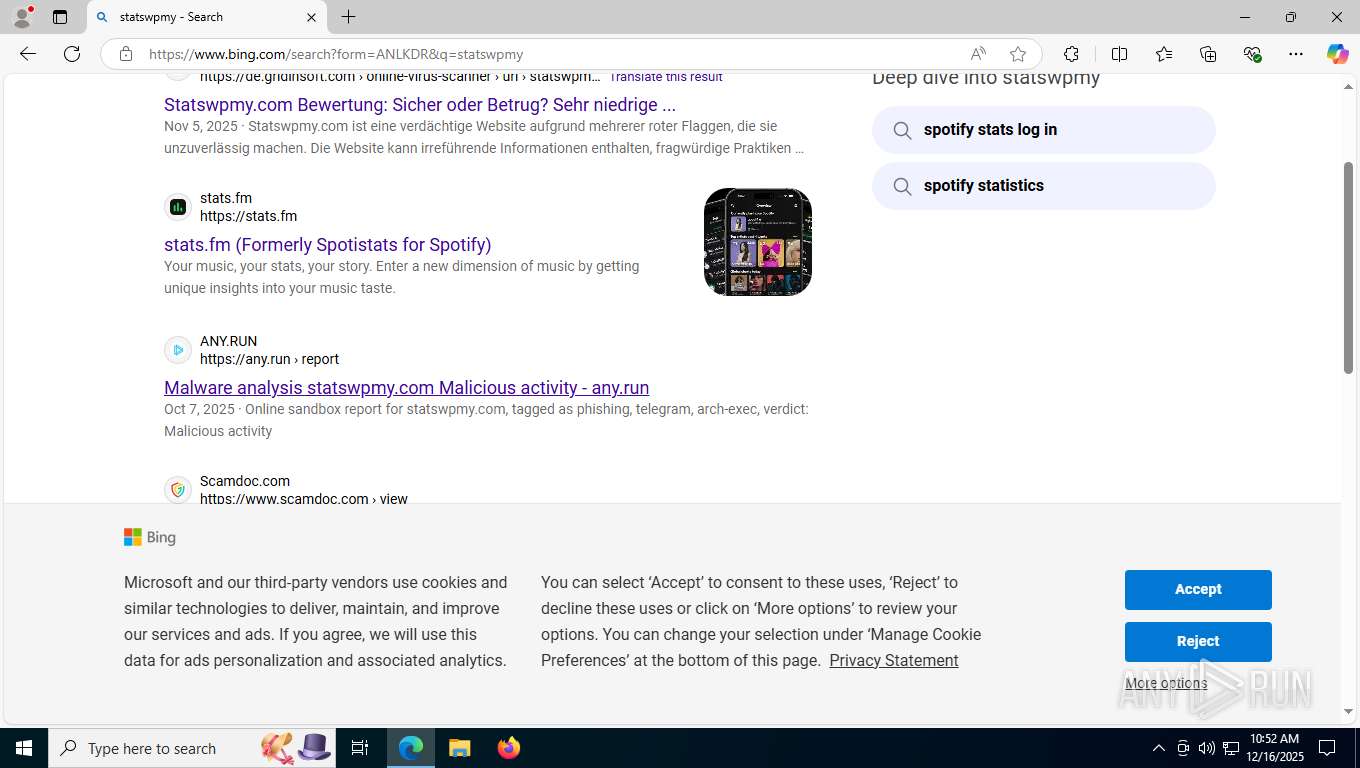Reject the cookies
Screen dimensions: 1360x768
(x=1198, y=642)
